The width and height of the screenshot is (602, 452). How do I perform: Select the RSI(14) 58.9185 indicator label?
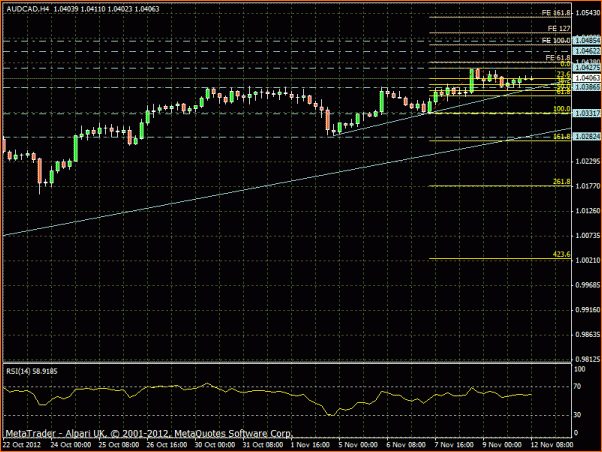31,371
